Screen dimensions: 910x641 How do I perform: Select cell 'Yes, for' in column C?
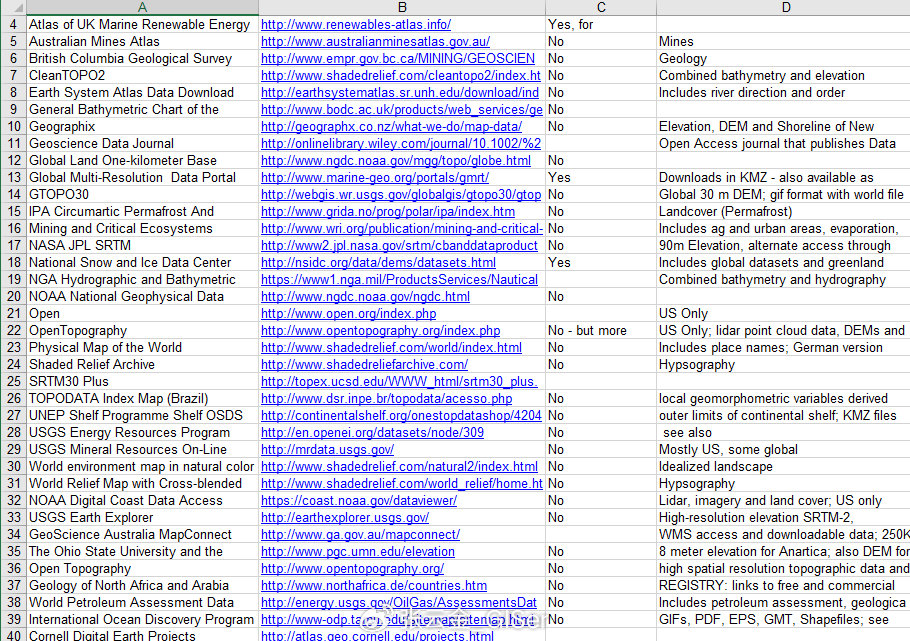click(x=601, y=24)
